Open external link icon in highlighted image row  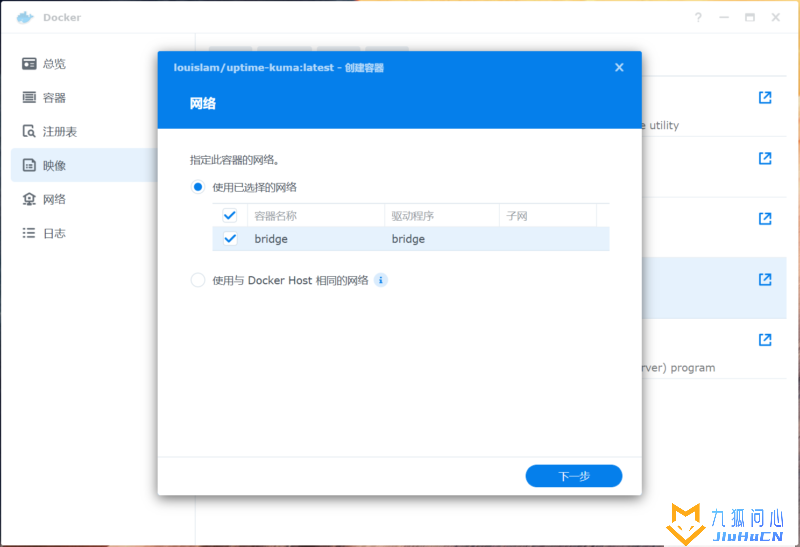[x=765, y=280]
